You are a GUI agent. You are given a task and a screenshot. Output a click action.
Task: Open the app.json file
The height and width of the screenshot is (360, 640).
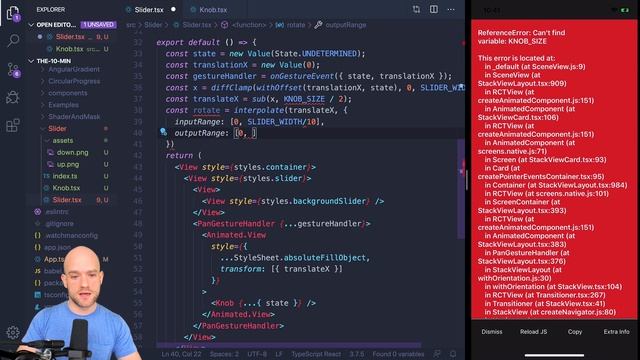pyautogui.click(x=57, y=247)
